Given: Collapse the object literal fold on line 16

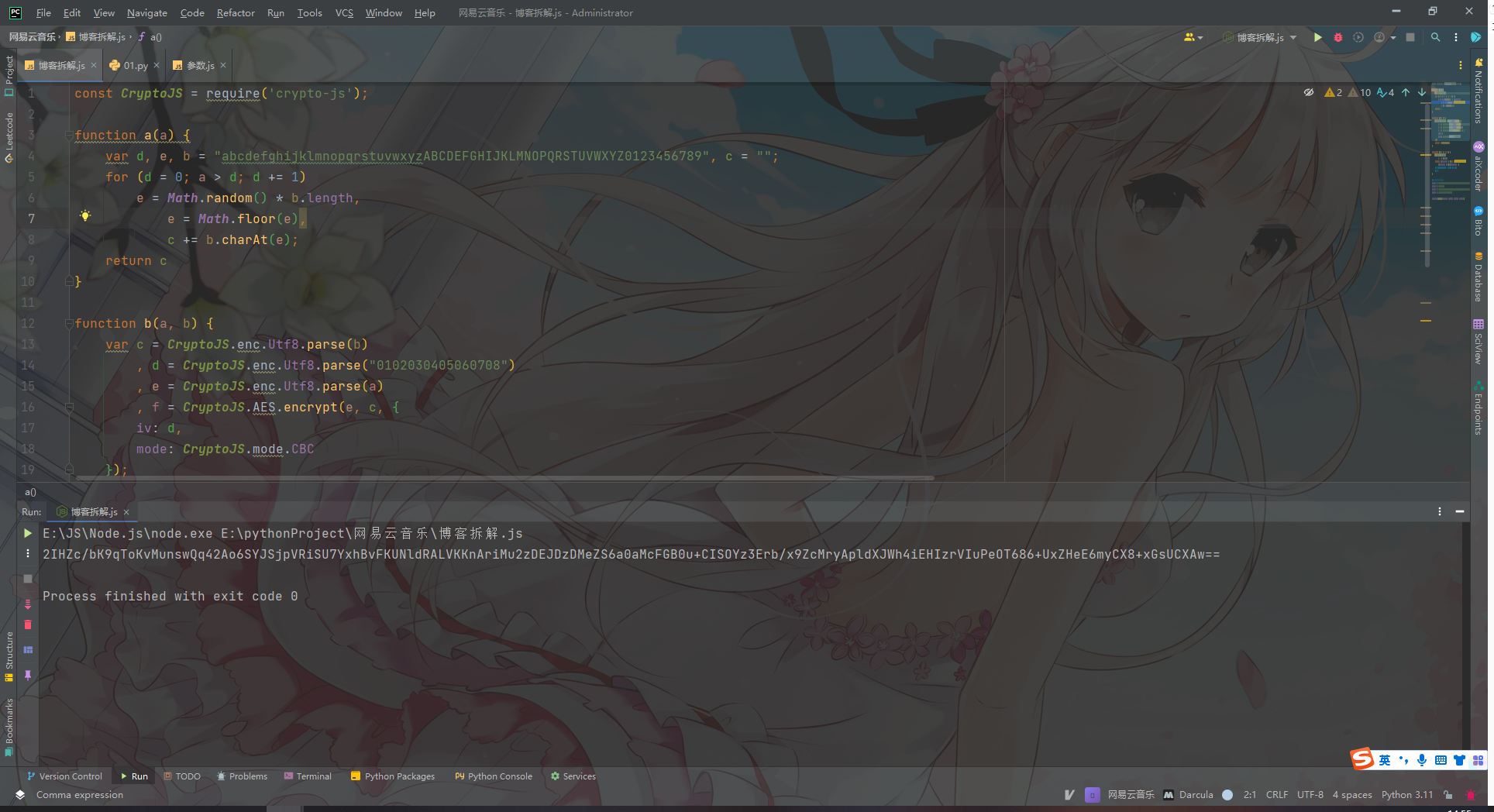Looking at the screenshot, I should pyautogui.click(x=69, y=407).
